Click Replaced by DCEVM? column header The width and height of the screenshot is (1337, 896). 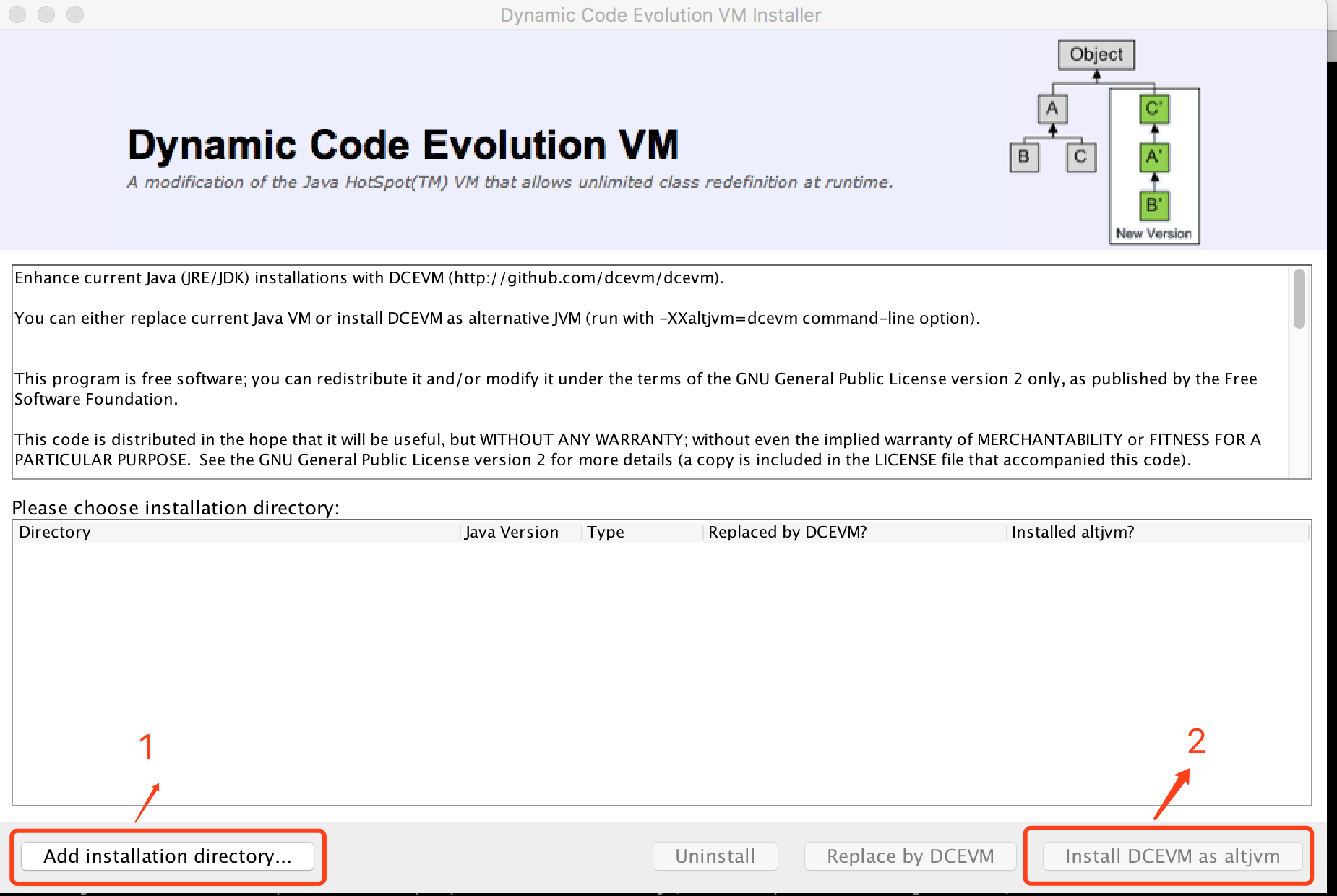pyautogui.click(x=855, y=533)
